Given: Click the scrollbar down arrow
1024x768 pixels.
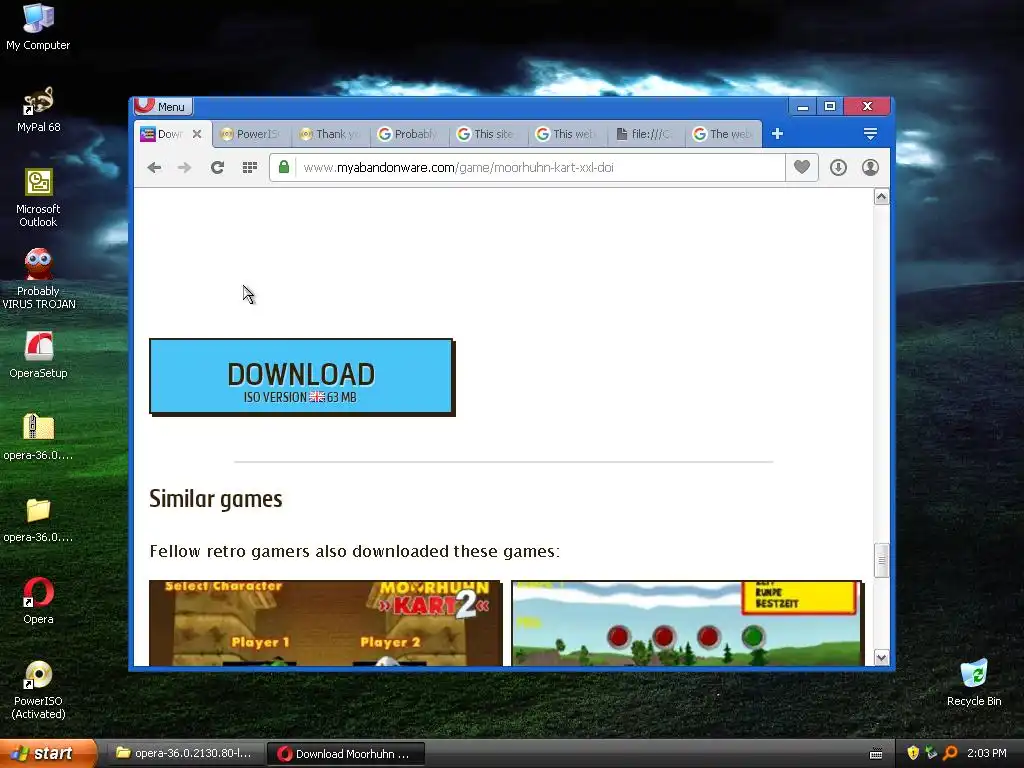Looking at the screenshot, I should click(881, 658).
